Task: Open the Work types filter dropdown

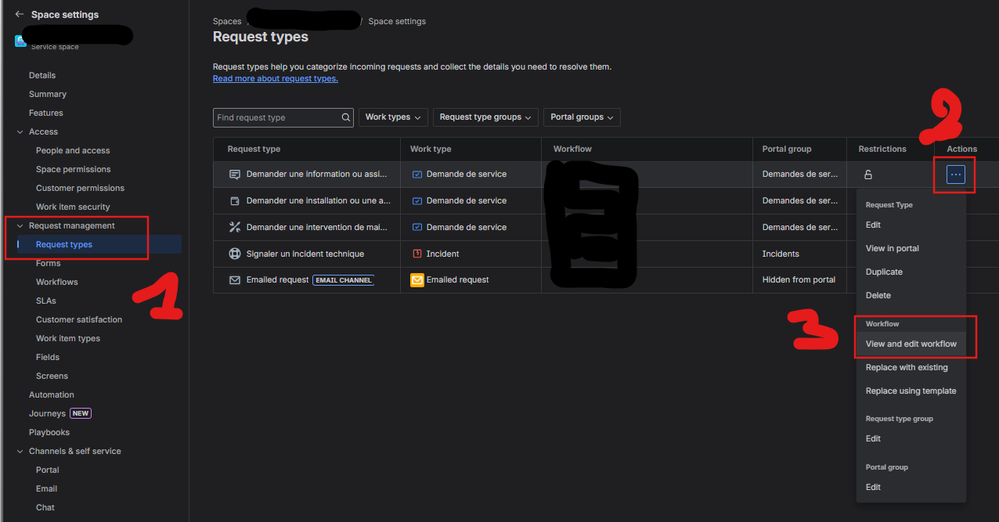Action: click(x=393, y=117)
